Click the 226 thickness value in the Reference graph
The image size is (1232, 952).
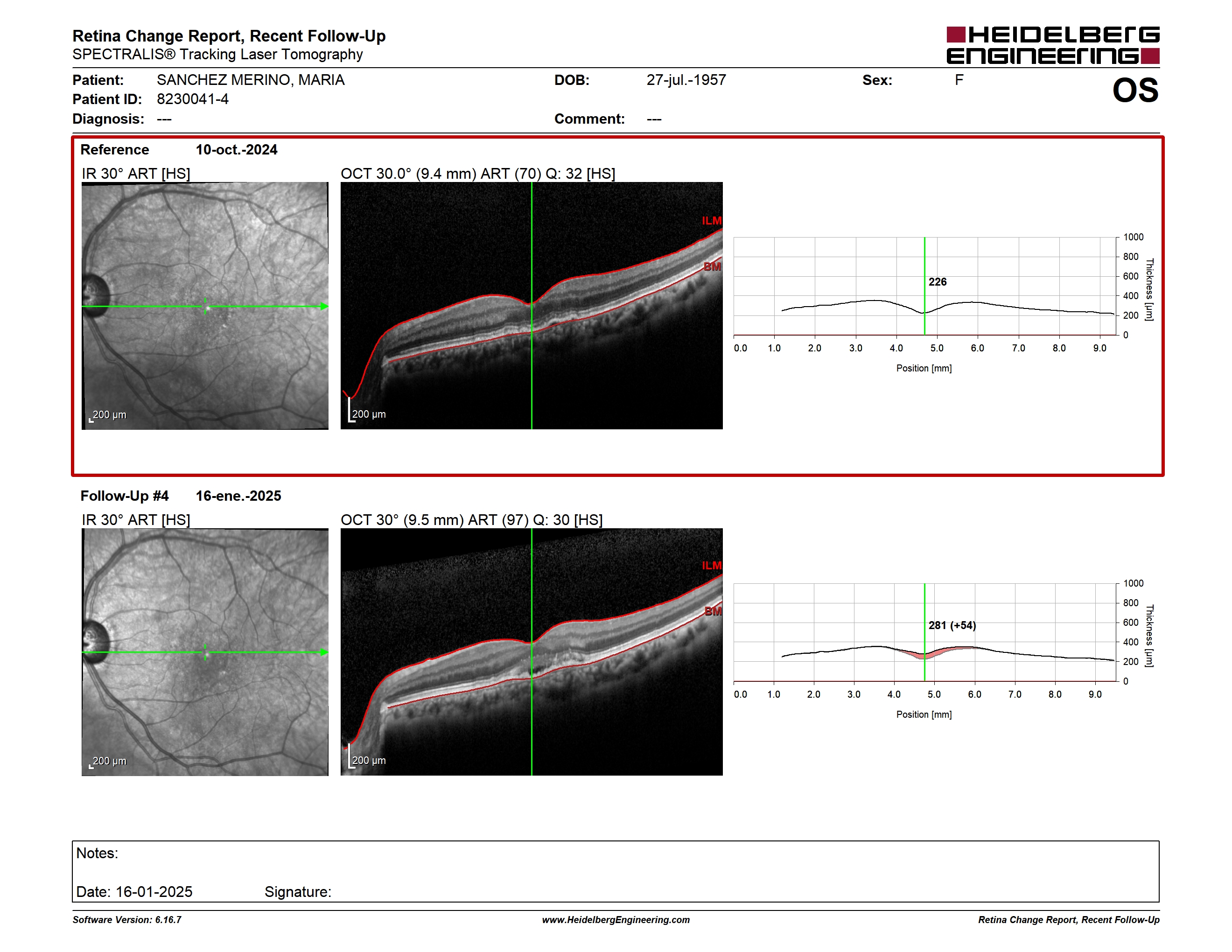pyautogui.click(x=938, y=282)
